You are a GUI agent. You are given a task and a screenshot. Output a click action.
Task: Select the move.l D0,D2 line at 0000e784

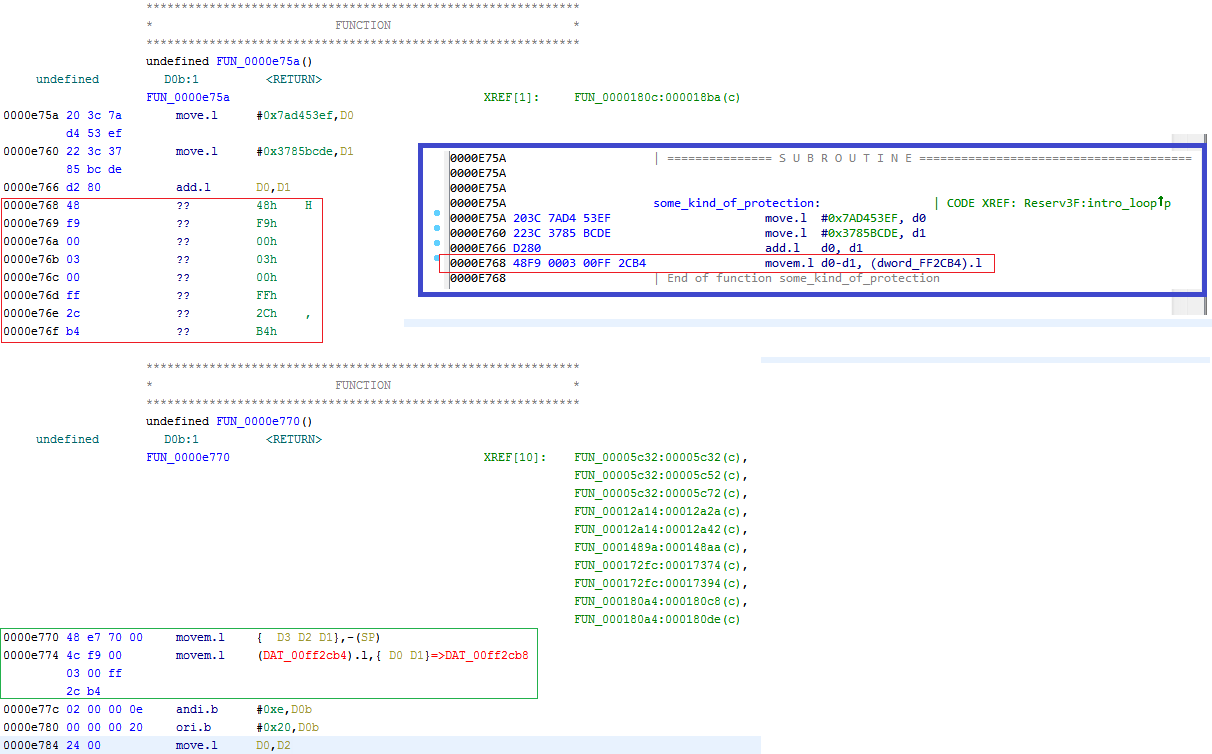pos(380,745)
